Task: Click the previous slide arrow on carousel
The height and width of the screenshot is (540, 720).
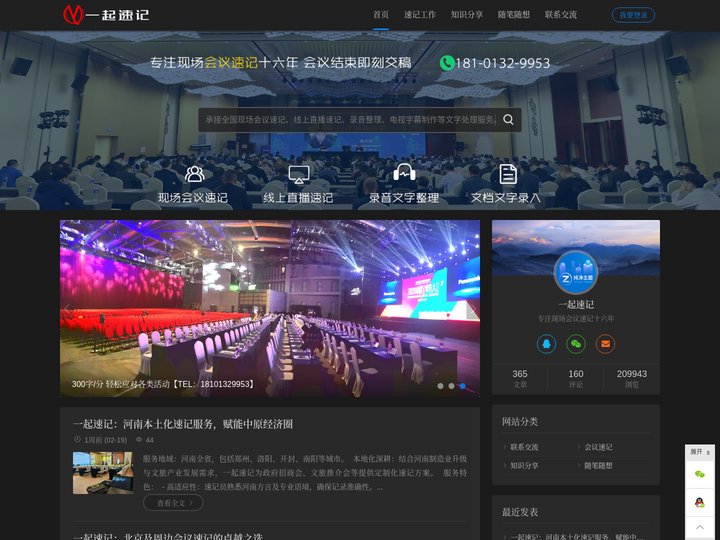Action: click(x=67, y=308)
